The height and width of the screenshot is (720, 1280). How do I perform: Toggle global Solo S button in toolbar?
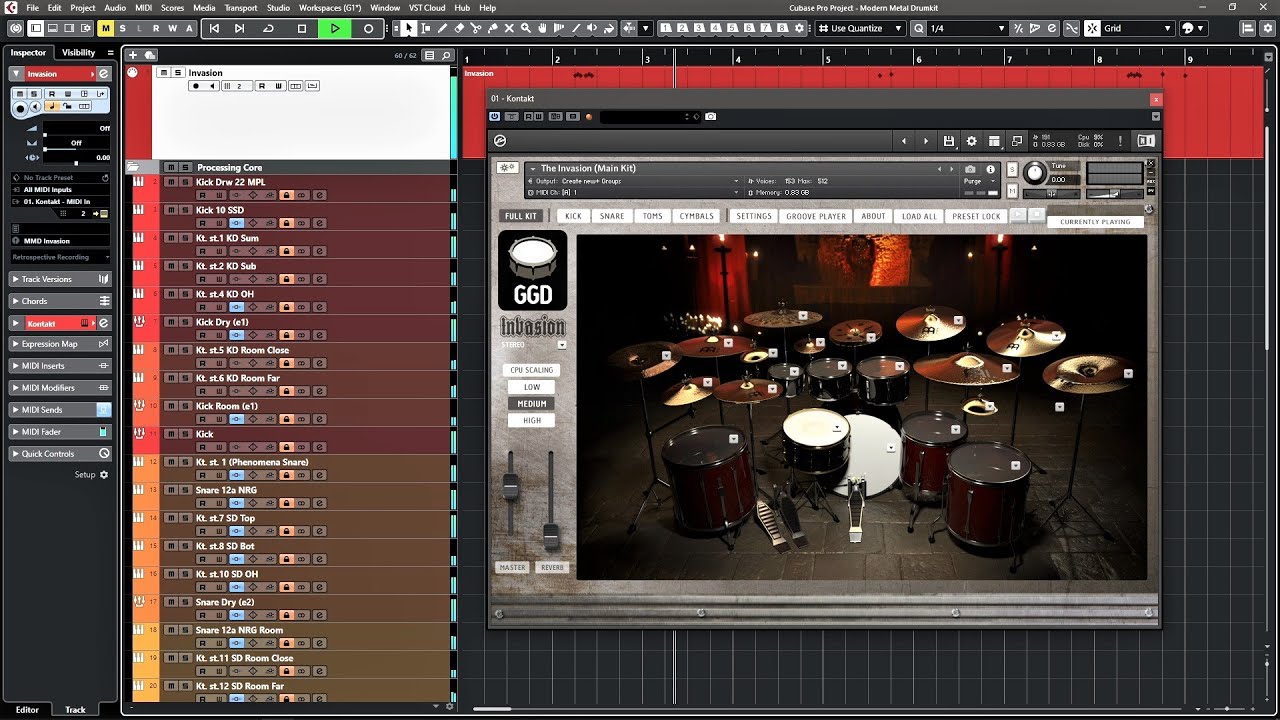[124, 28]
